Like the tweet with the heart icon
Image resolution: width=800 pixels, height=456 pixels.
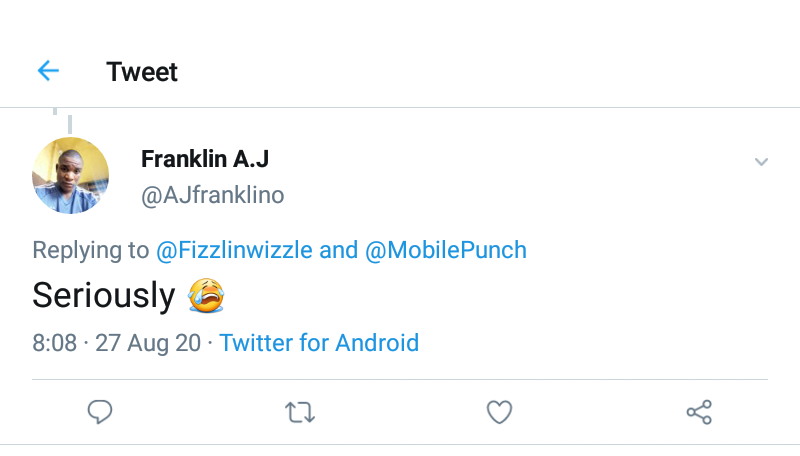coord(499,411)
